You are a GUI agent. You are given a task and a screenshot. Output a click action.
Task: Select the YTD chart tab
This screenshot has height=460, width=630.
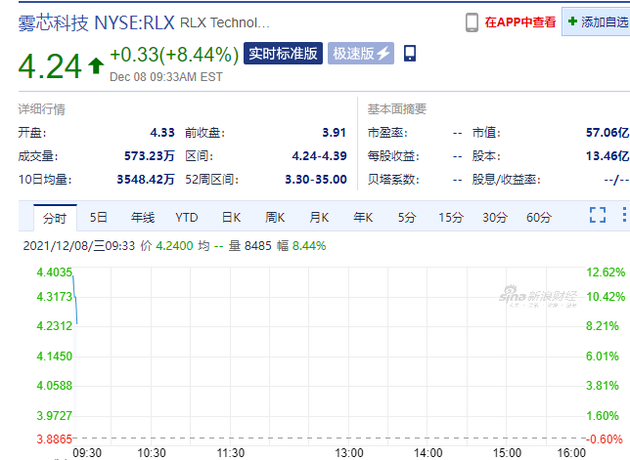[x=187, y=218]
